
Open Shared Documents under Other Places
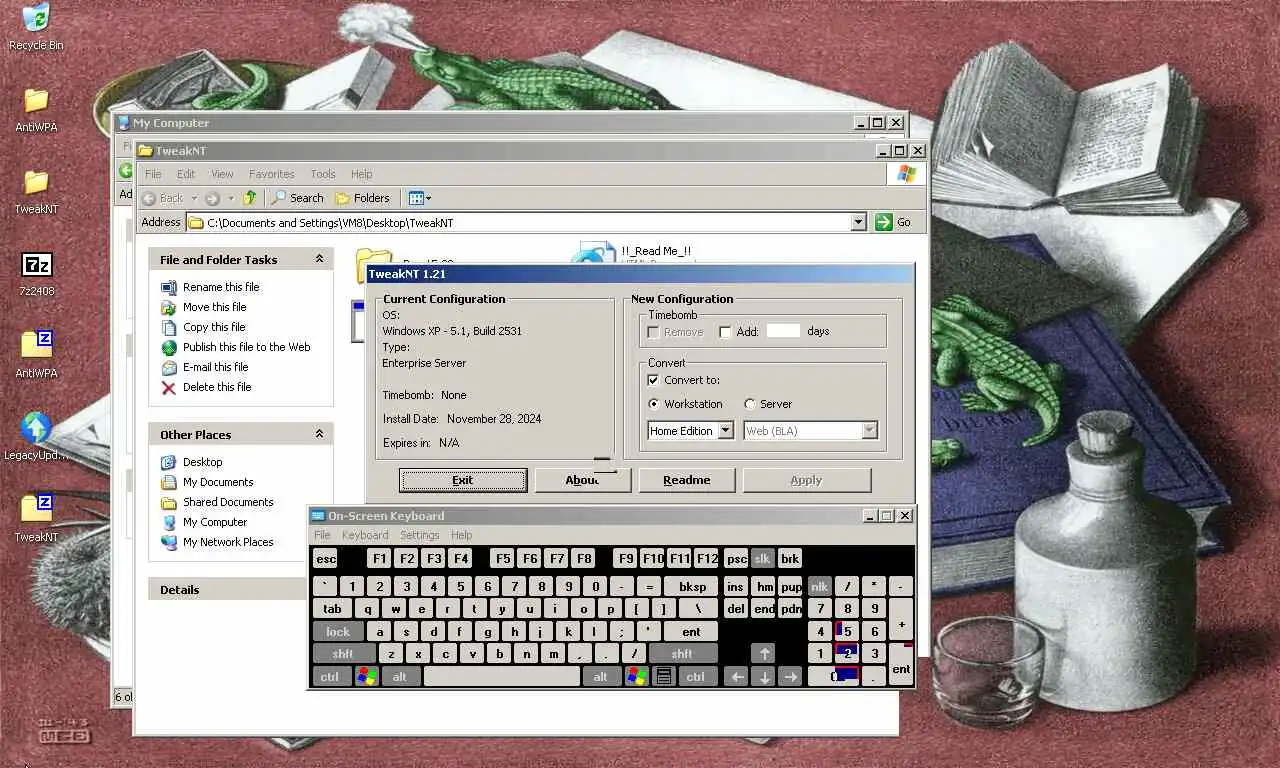pos(228,502)
